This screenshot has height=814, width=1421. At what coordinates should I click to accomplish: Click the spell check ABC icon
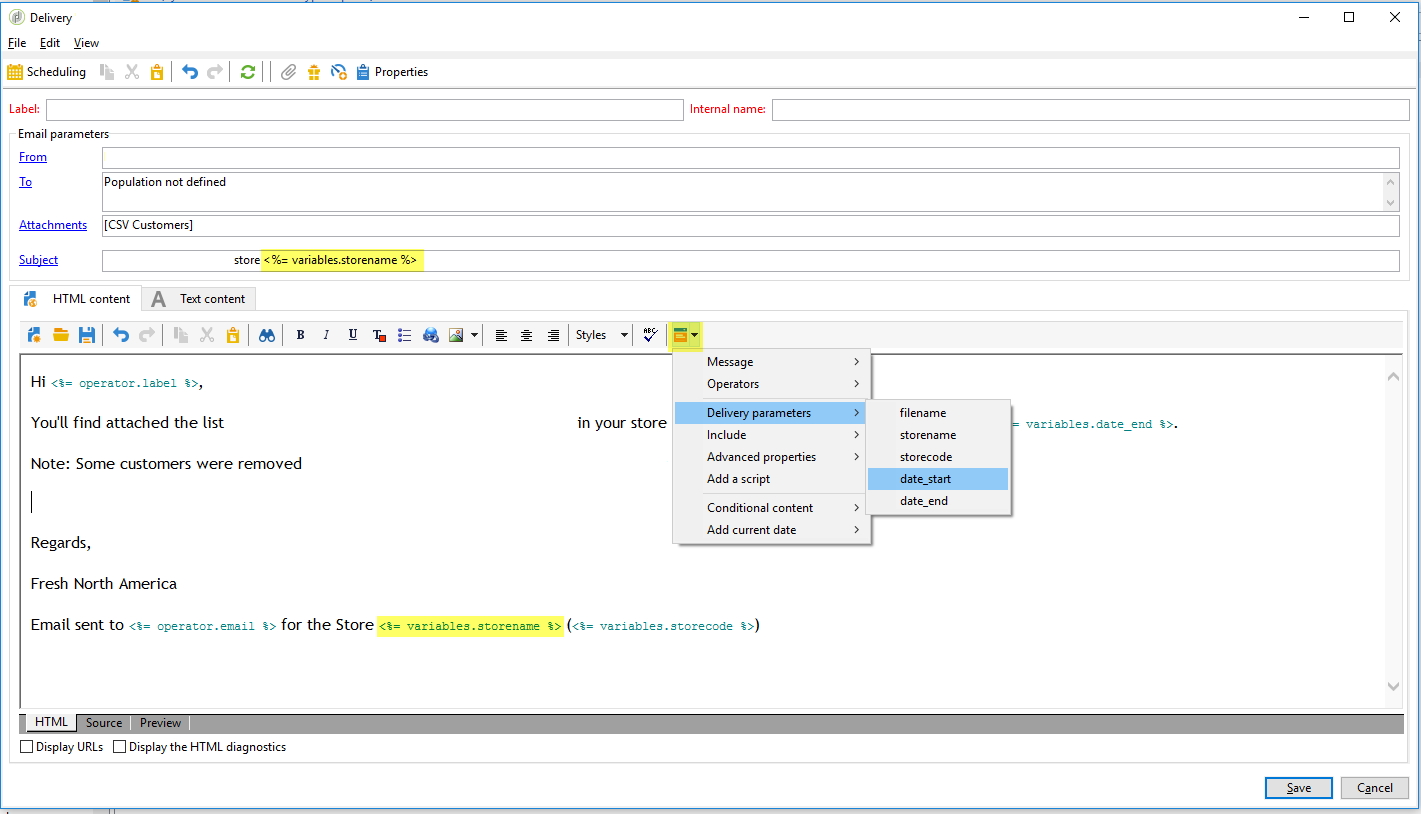pyautogui.click(x=650, y=335)
